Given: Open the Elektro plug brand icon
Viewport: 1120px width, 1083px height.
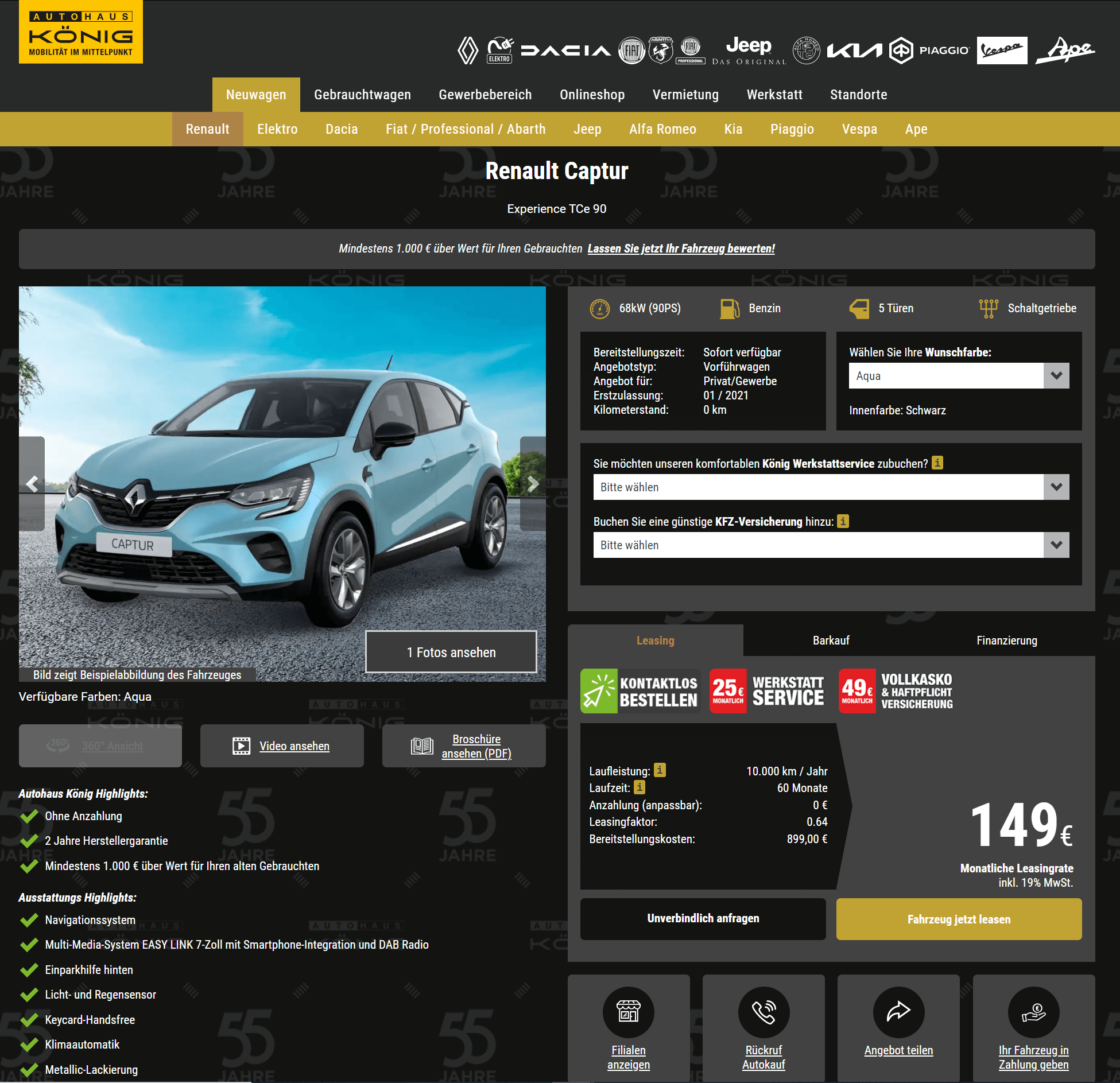Looking at the screenshot, I should 500,51.
